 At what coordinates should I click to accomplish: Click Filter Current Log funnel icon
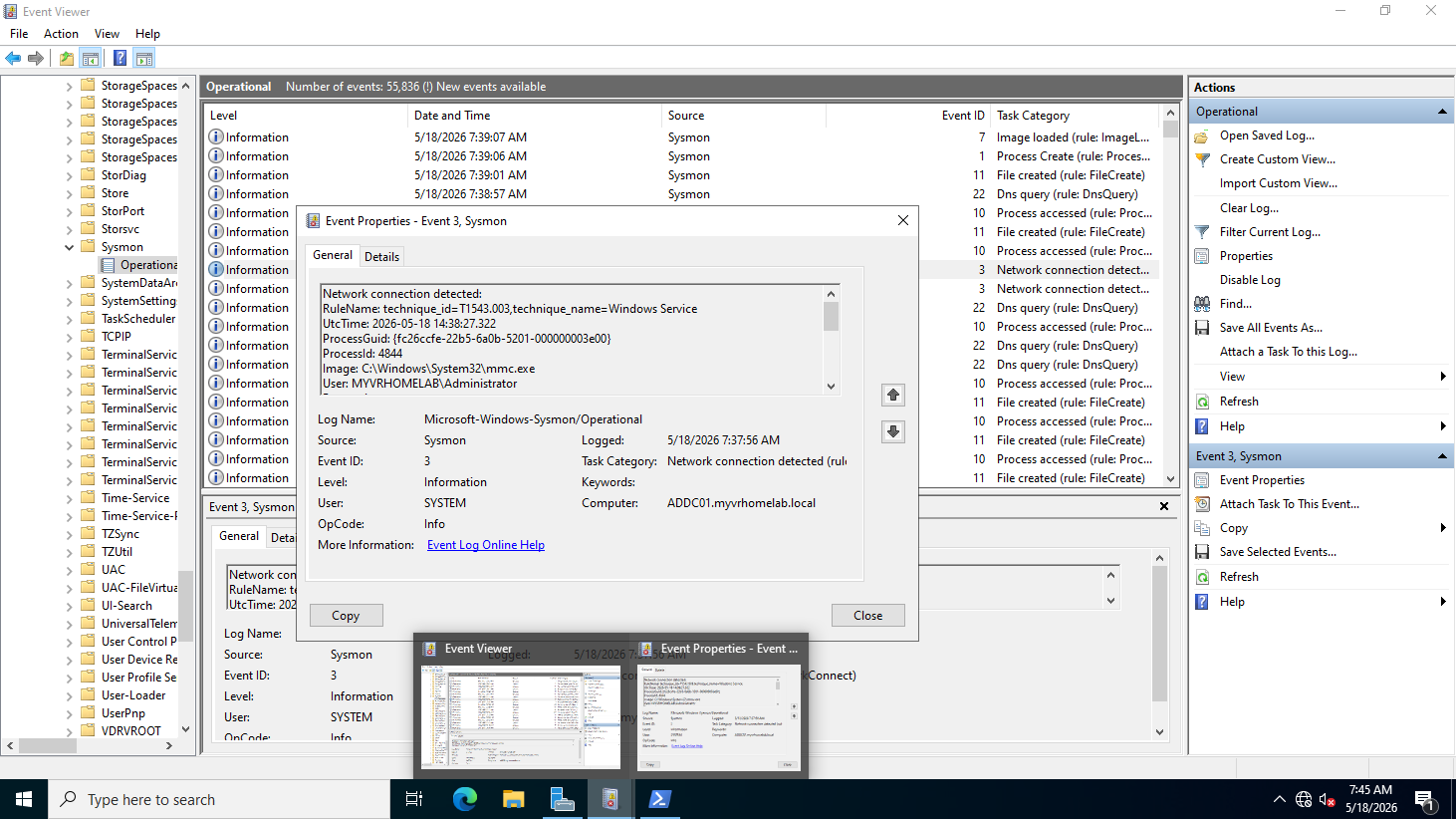(x=1202, y=232)
